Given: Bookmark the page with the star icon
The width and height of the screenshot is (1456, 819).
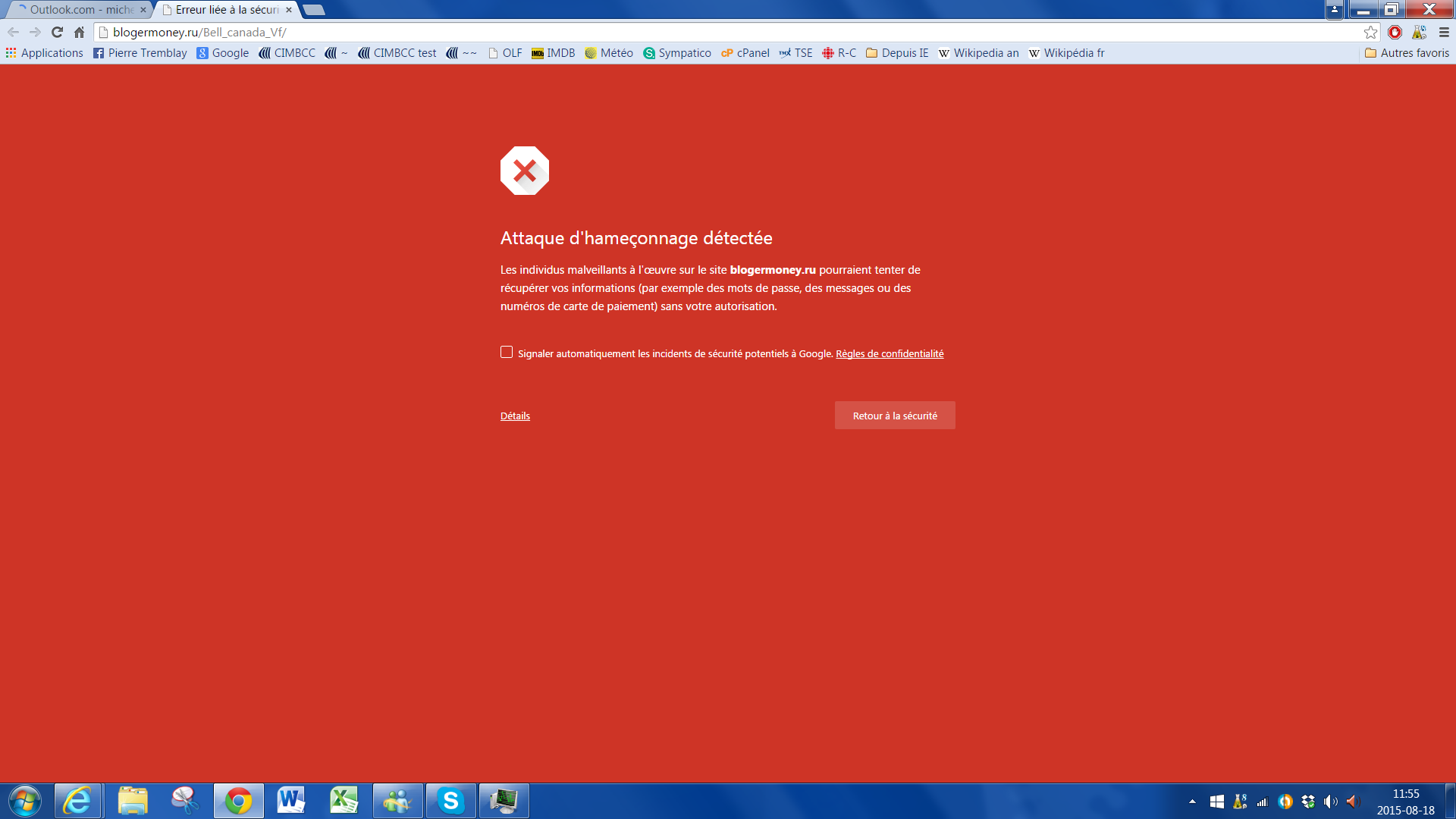Looking at the screenshot, I should pyautogui.click(x=1370, y=32).
